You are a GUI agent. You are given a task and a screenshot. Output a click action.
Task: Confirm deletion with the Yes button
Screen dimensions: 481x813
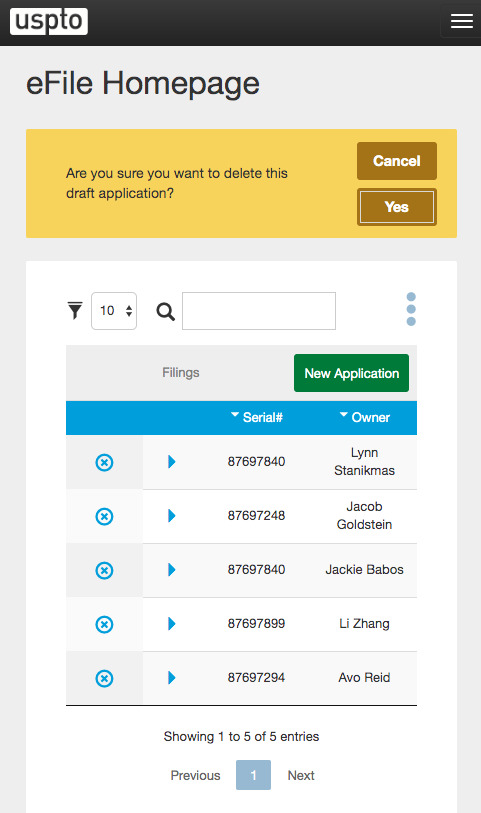397,207
